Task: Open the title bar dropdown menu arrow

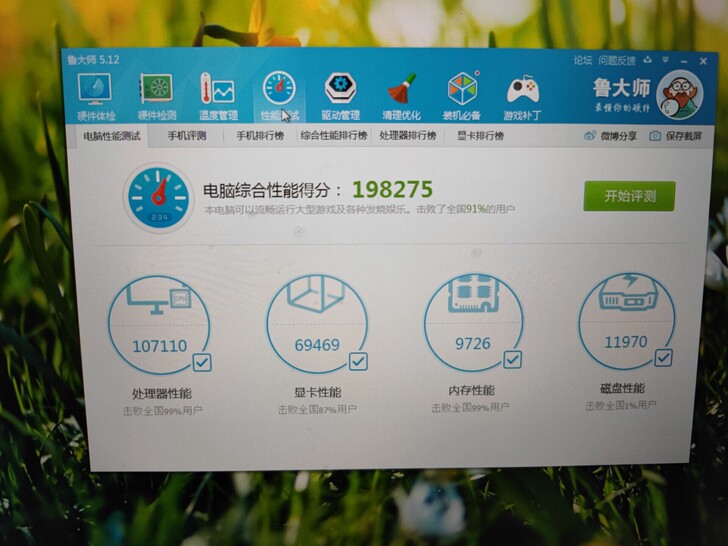Action: tap(665, 60)
